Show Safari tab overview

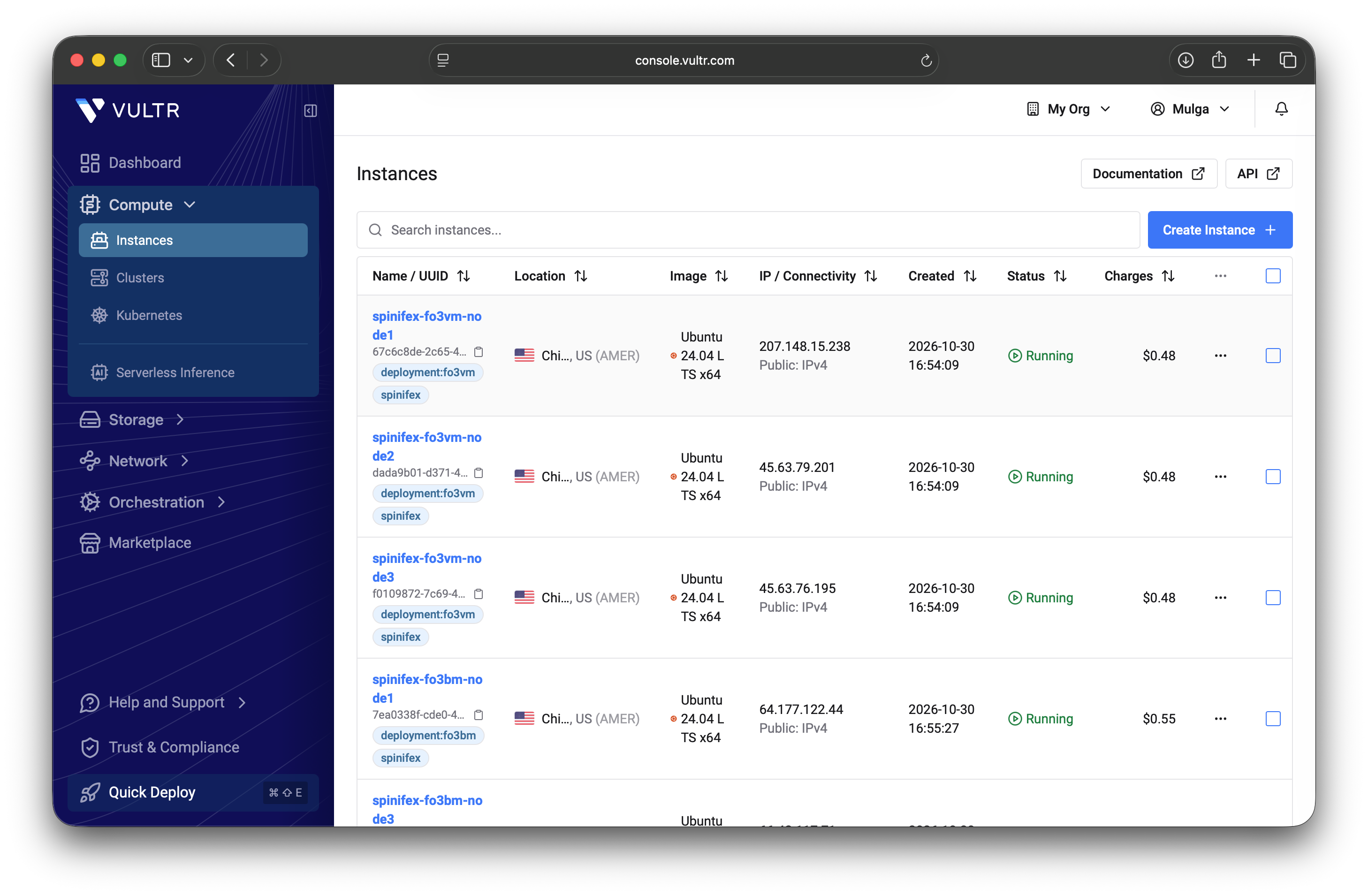point(1287,60)
